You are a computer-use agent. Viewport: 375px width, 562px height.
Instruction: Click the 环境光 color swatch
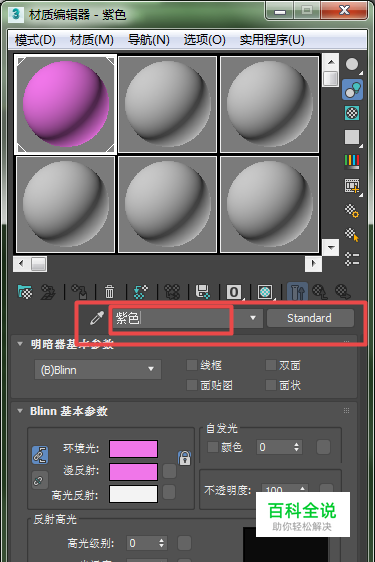coord(133,449)
